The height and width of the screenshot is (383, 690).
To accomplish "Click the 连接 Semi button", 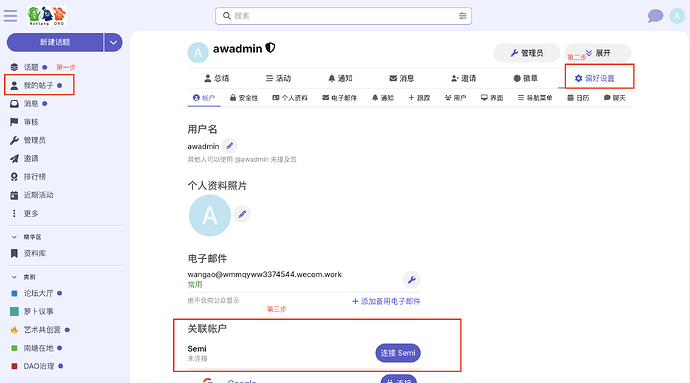I will pos(398,353).
